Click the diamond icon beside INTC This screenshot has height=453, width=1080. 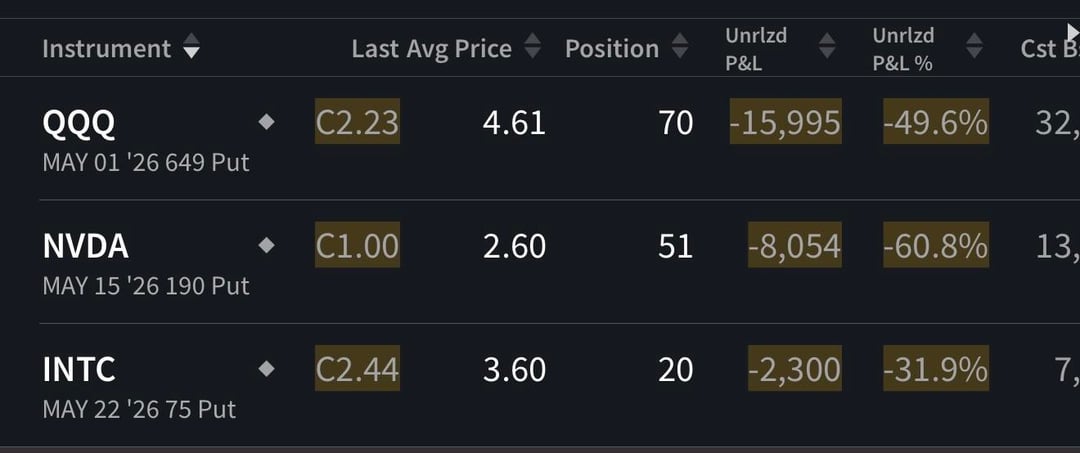266,369
